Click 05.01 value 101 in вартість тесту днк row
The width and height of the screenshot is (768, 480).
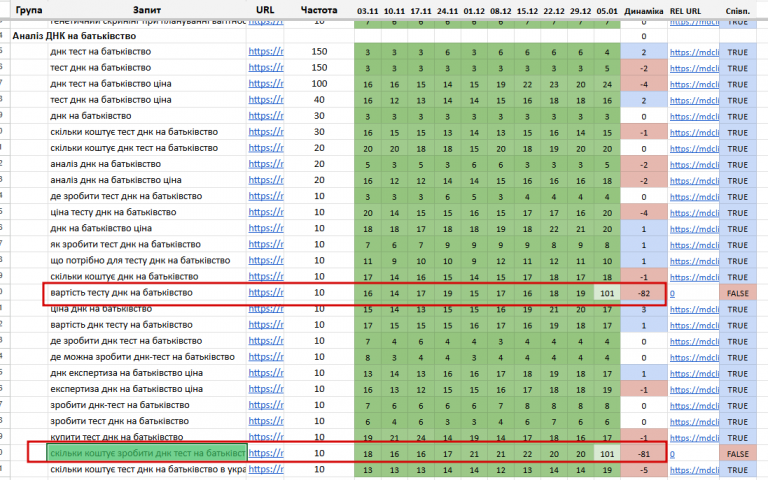coord(607,293)
